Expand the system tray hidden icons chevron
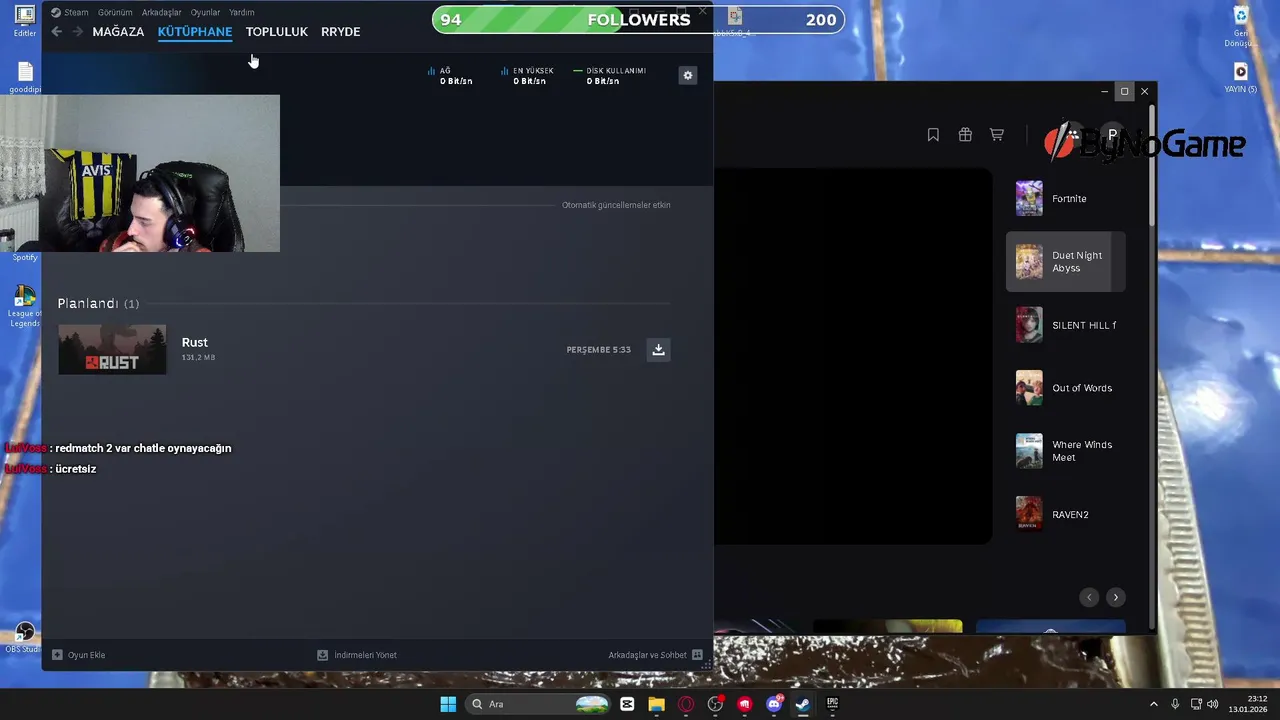This screenshot has width=1280, height=720. coord(1153,704)
